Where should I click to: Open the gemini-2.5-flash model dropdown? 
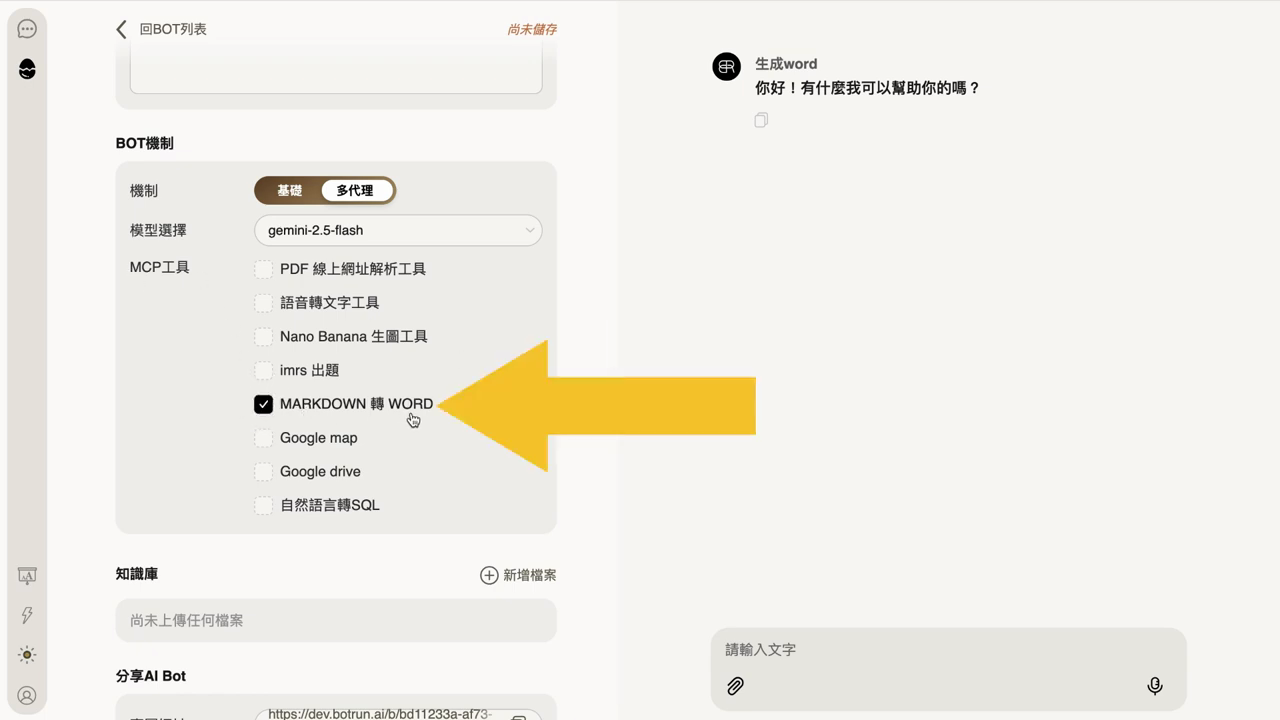click(398, 230)
